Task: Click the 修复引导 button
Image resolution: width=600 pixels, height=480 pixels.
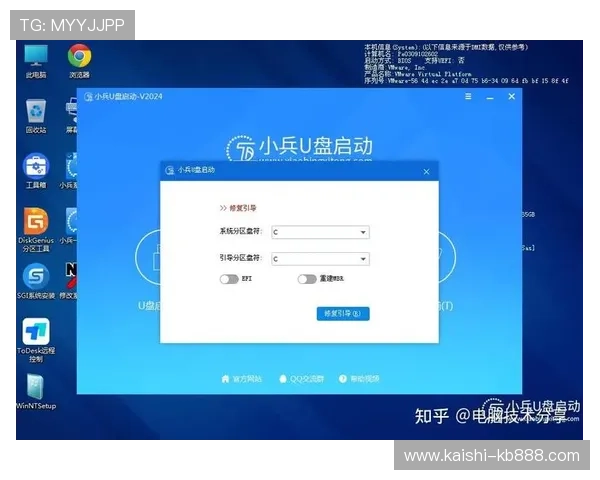Action: click(x=343, y=314)
